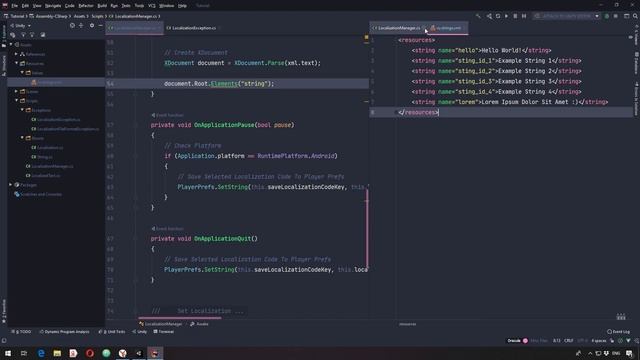Click locate/scroll-from-source icon in Explorer panel
The height and width of the screenshot is (360, 640).
click(72, 25)
